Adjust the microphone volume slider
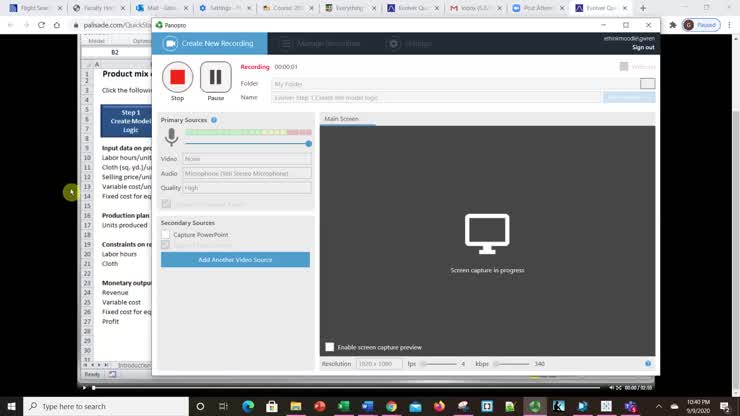 point(308,144)
